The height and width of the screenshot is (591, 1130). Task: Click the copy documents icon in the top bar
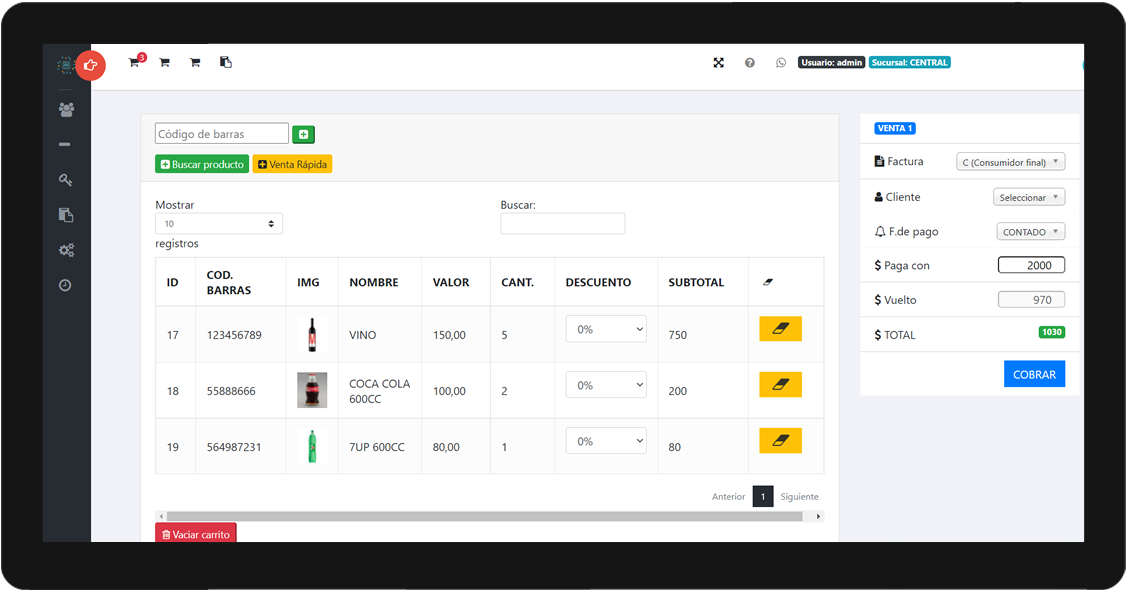[226, 62]
